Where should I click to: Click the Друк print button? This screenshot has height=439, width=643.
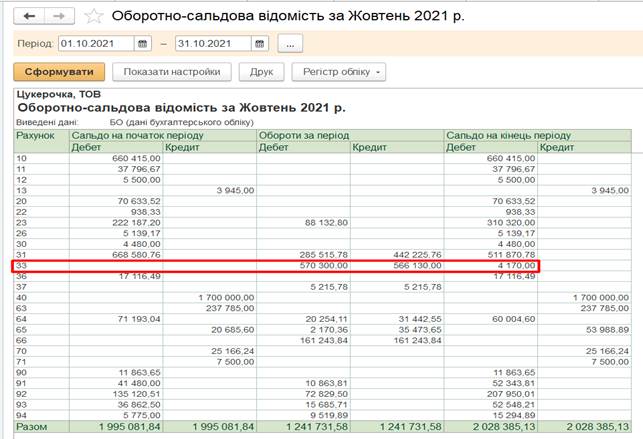[x=261, y=72]
